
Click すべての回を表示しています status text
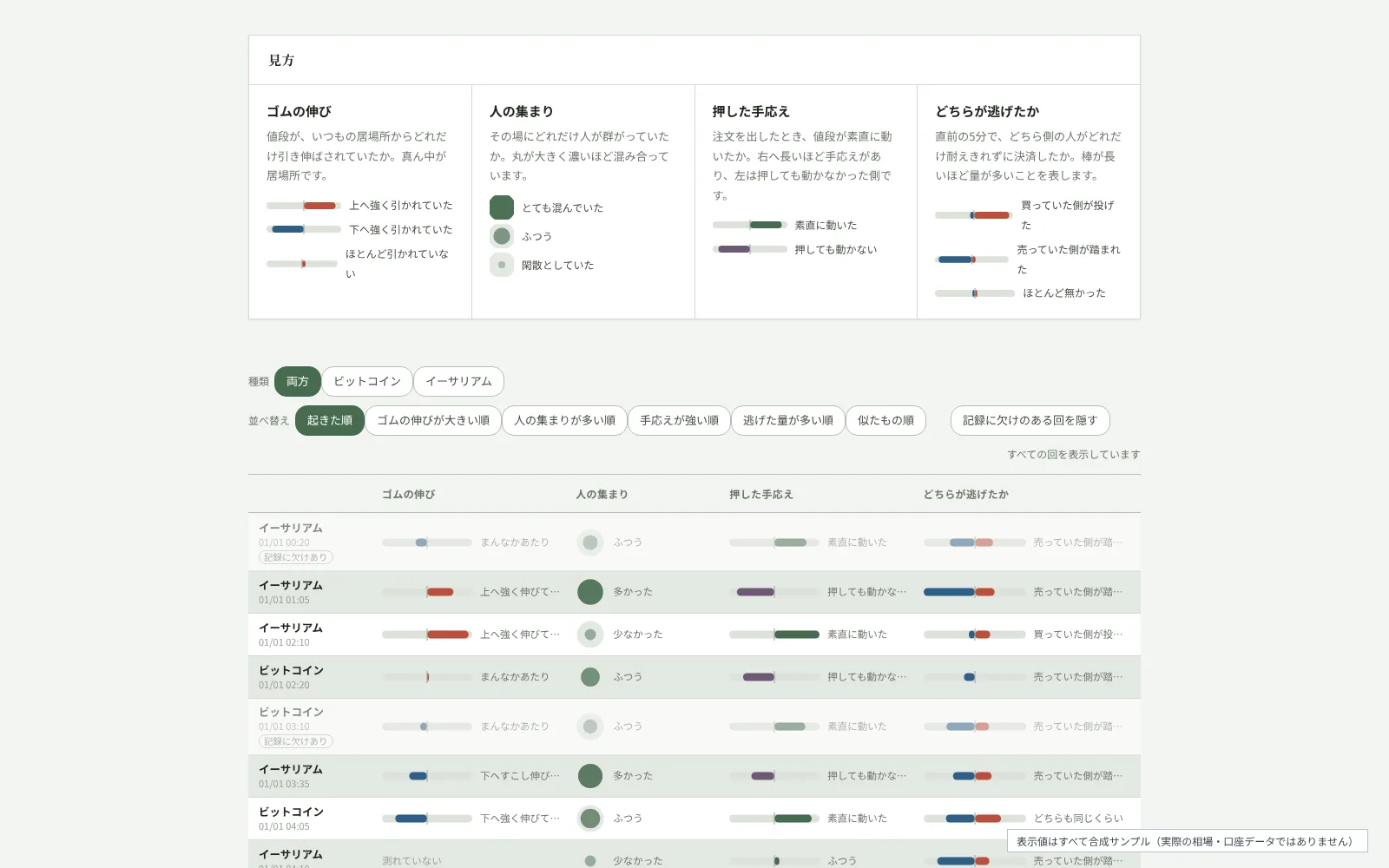1074,454
